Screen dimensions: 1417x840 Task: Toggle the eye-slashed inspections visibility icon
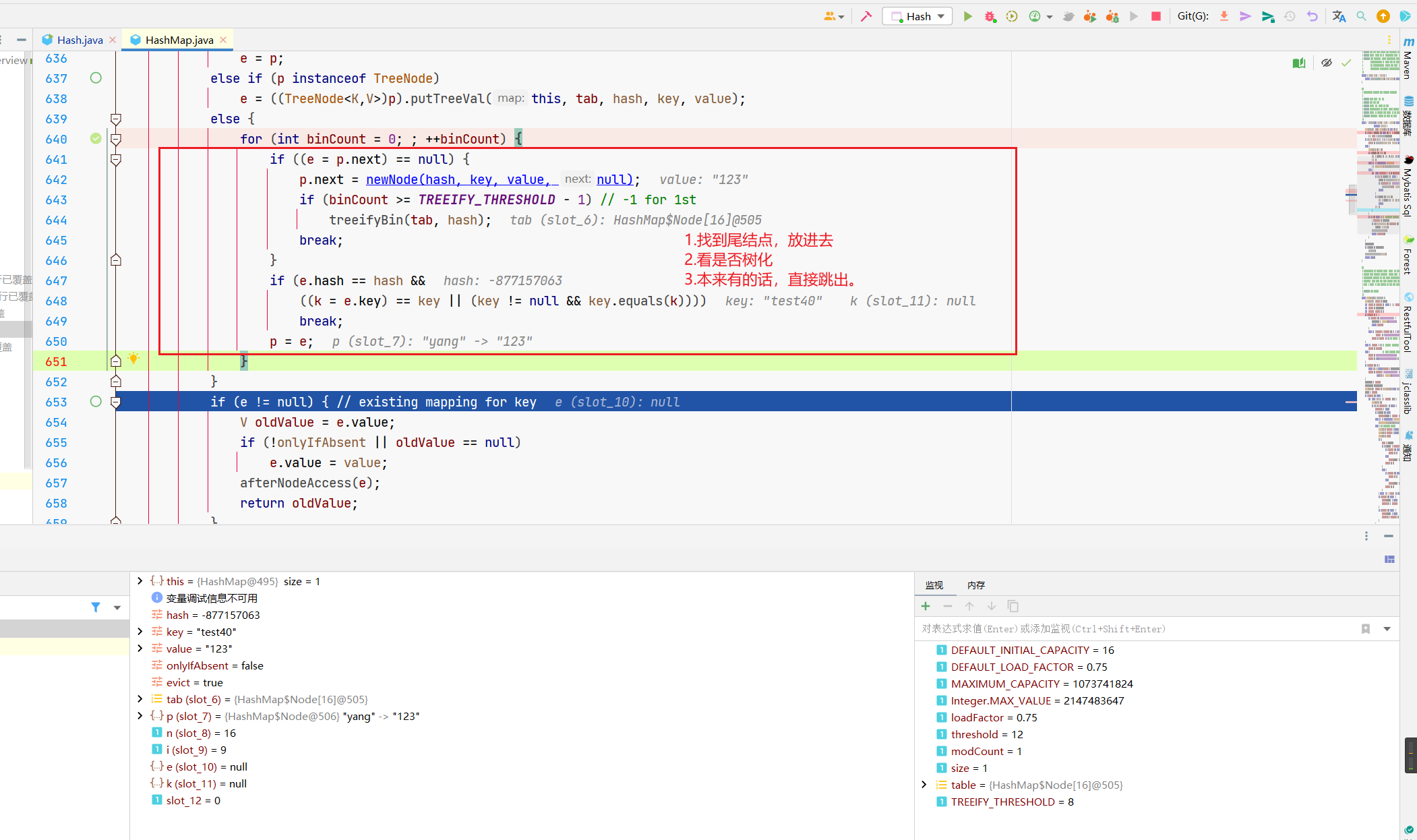1327,63
